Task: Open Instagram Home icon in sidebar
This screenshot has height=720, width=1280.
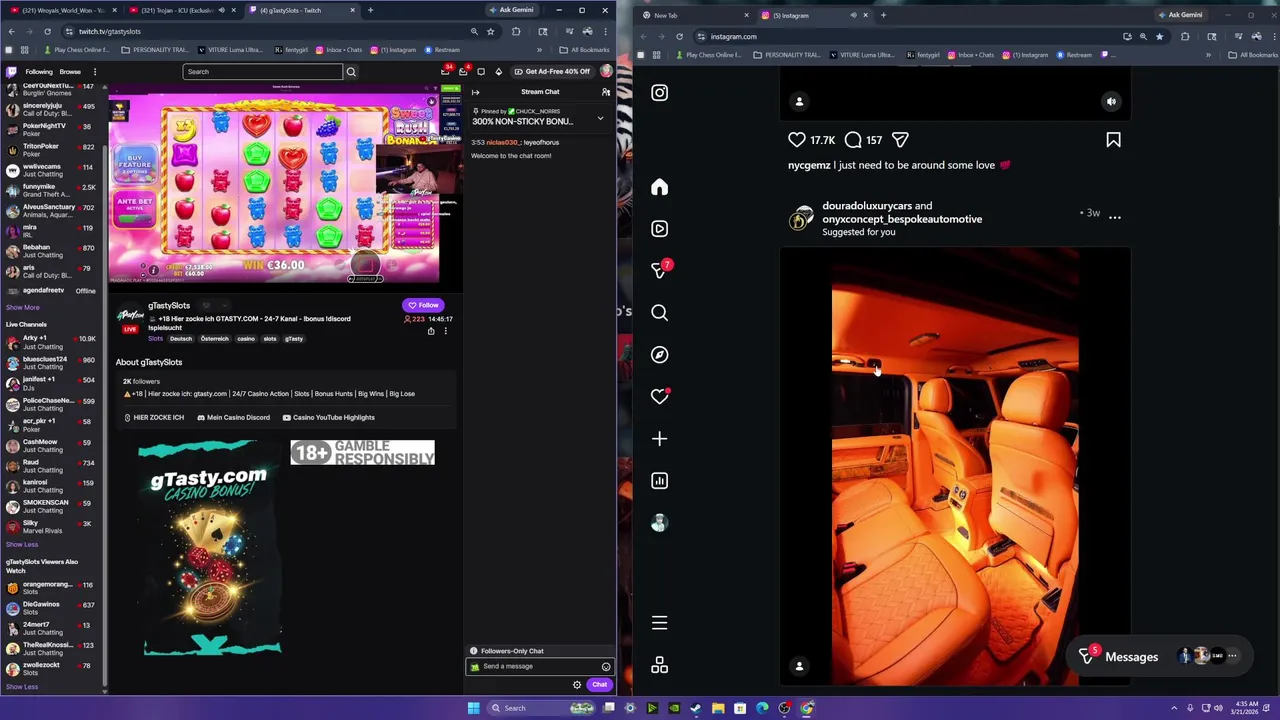Action: 659,187
